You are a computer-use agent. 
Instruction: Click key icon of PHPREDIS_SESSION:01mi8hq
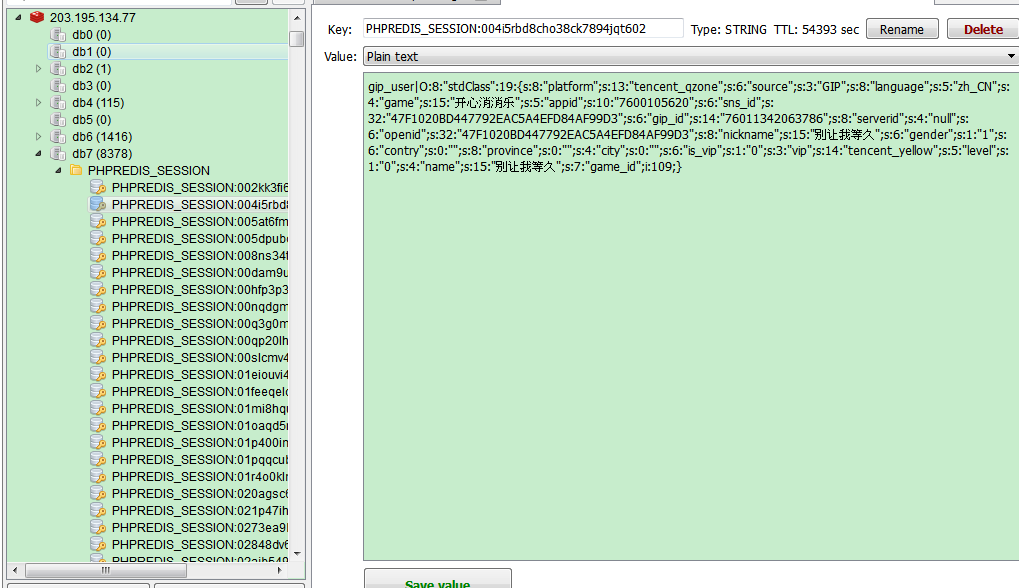coord(98,408)
